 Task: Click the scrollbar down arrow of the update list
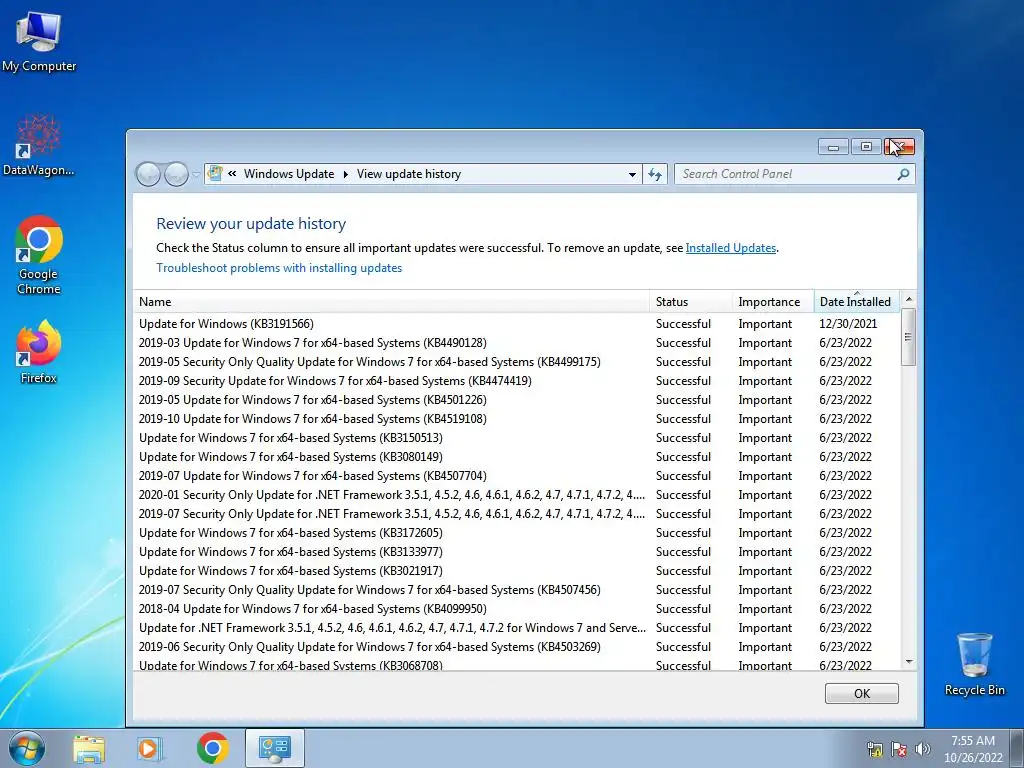pyautogui.click(x=908, y=662)
